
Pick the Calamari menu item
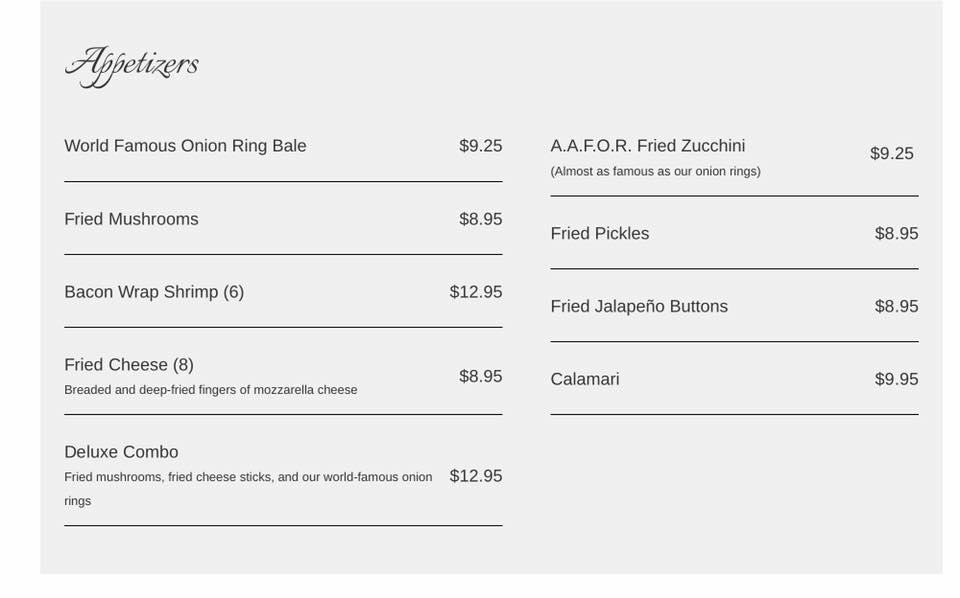pos(584,380)
